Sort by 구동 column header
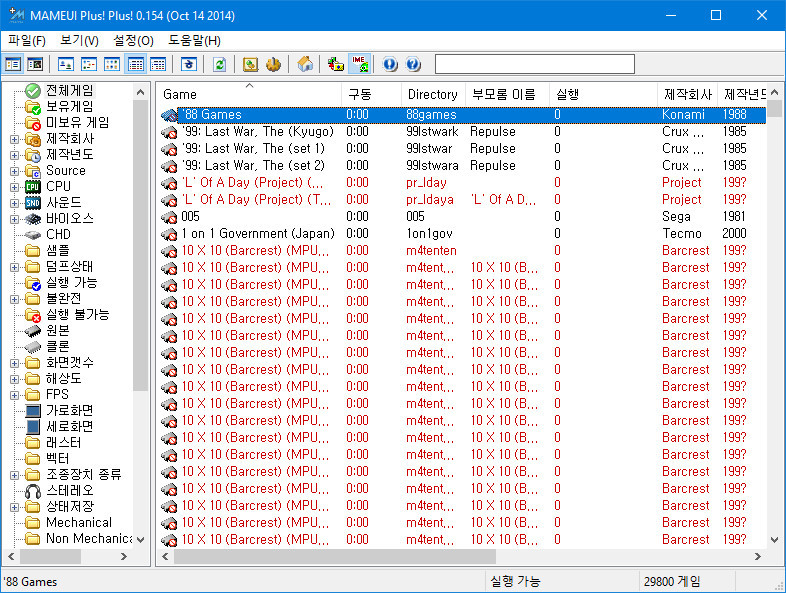Viewport: 786px width, 593px height. 371,95
